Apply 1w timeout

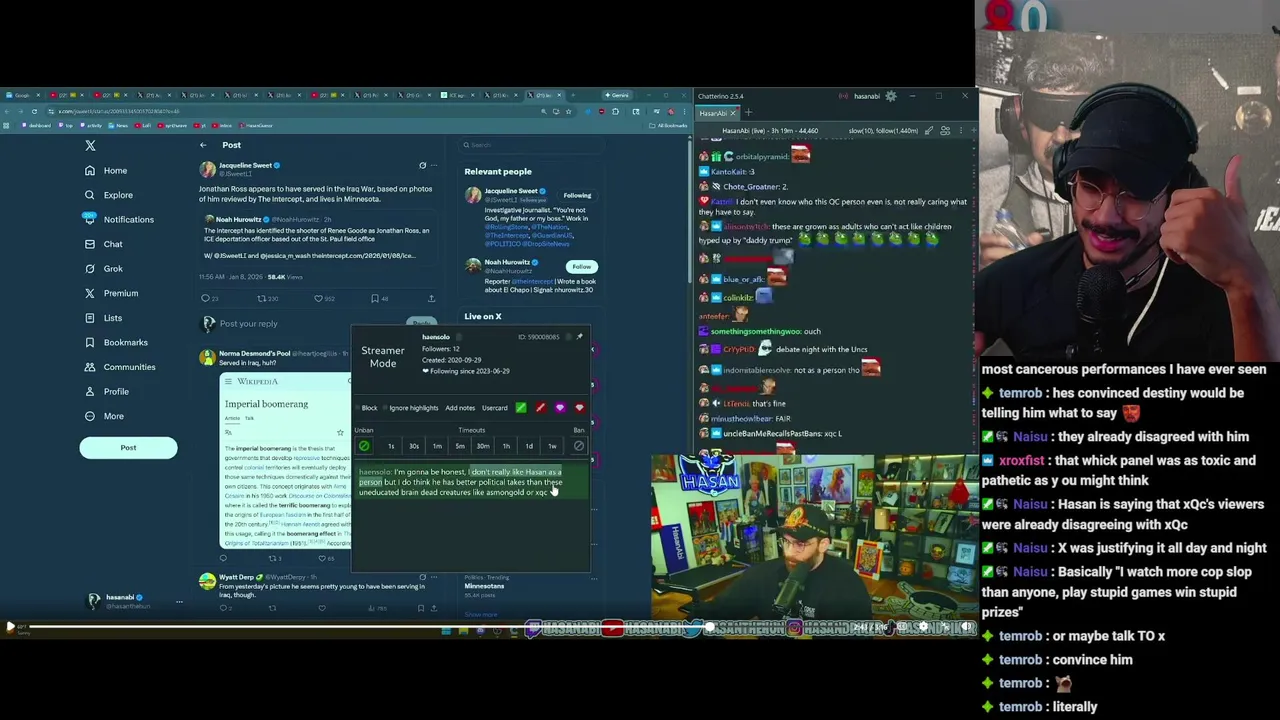pyautogui.click(x=552, y=446)
